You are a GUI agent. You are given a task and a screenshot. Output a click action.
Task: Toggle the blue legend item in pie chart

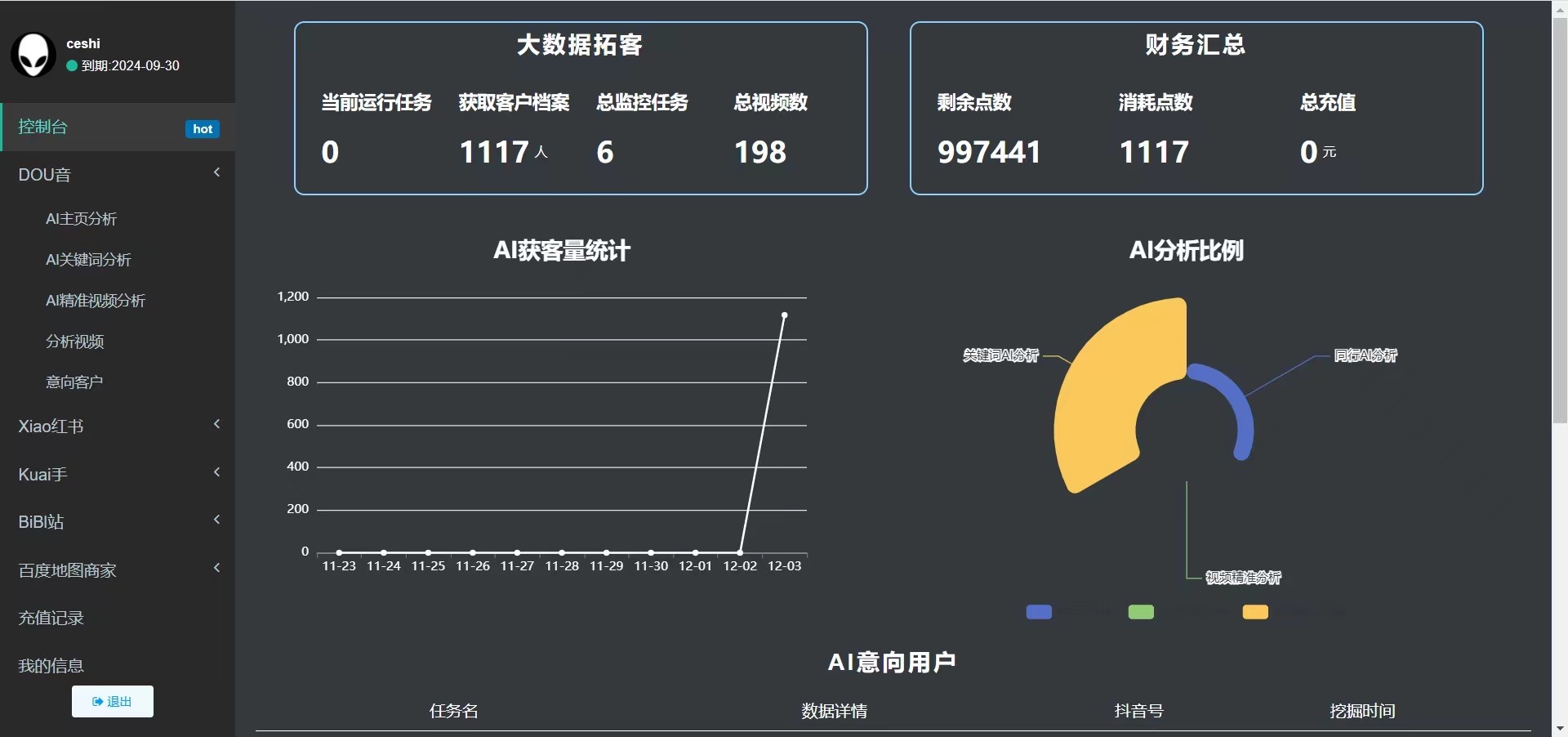click(1039, 612)
